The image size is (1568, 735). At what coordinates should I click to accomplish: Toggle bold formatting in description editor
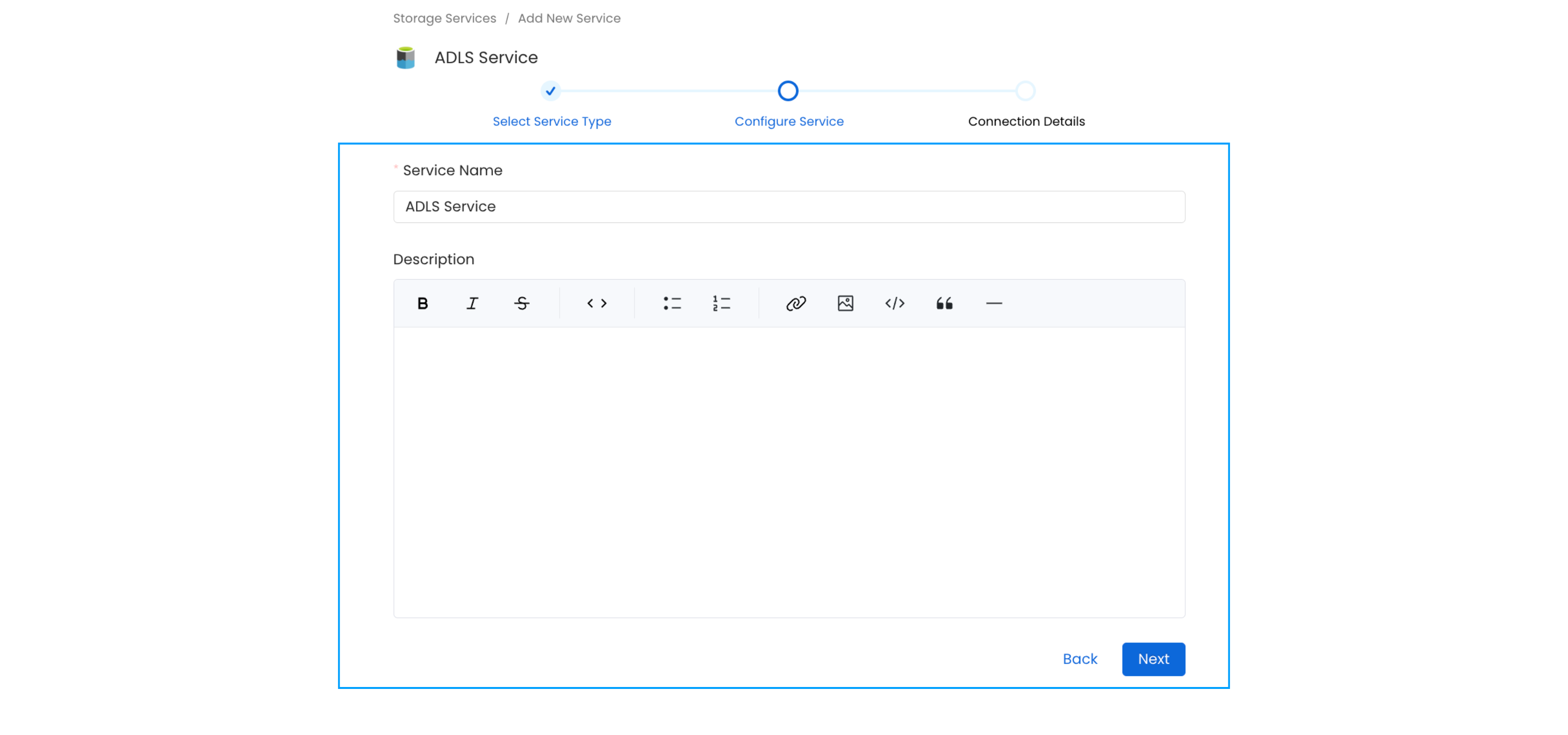click(422, 303)
